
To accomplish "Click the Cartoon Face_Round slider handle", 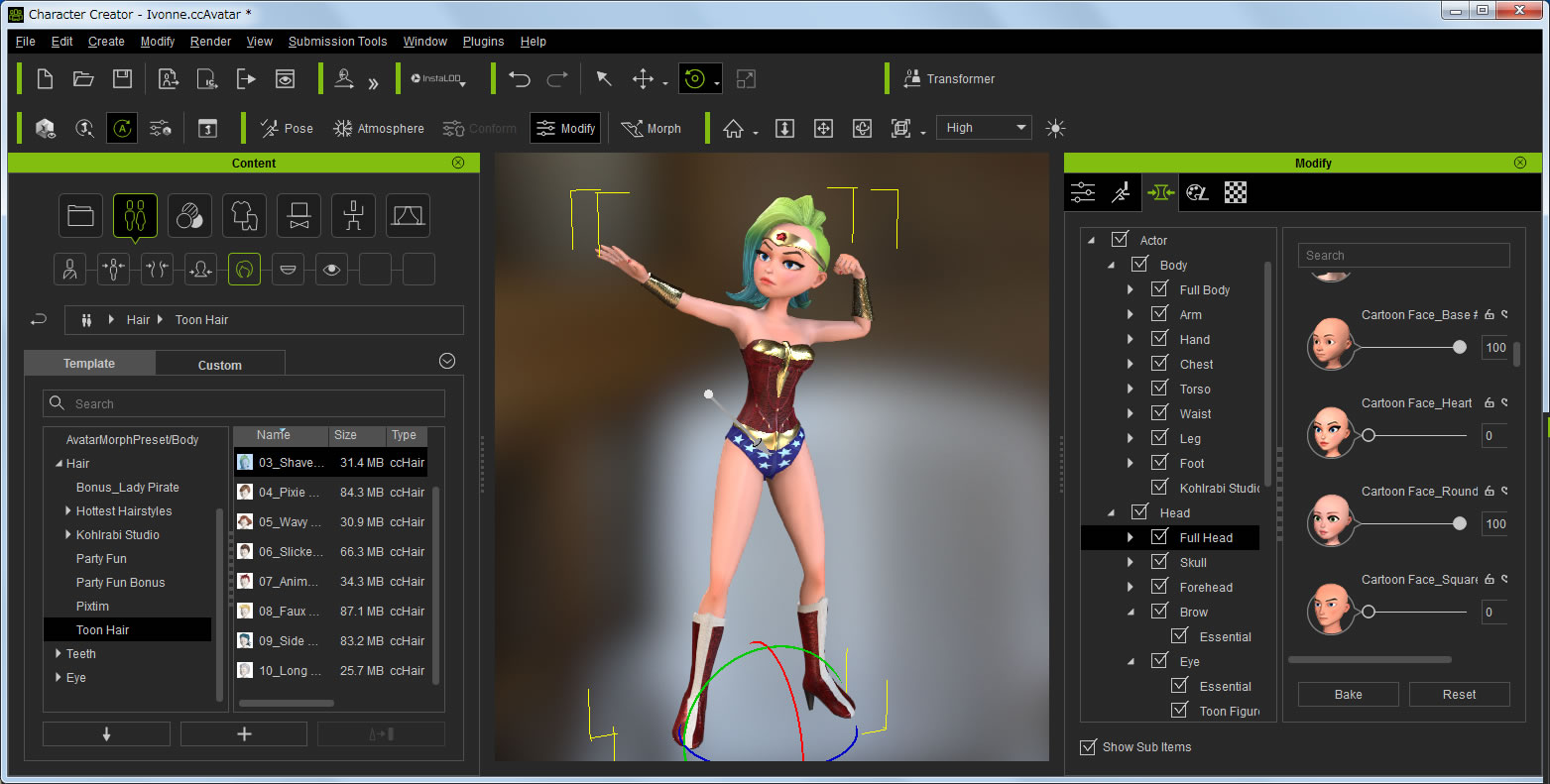I will click(x=1459, y=523).
